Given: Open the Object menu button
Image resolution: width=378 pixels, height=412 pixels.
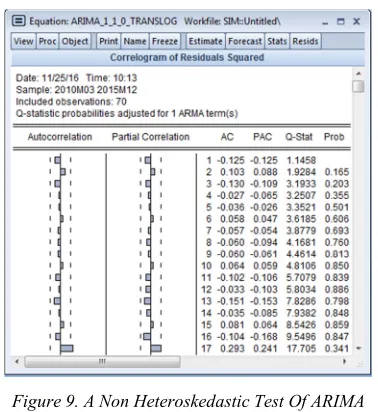Looking at the screenshot, I should point(75,41).
